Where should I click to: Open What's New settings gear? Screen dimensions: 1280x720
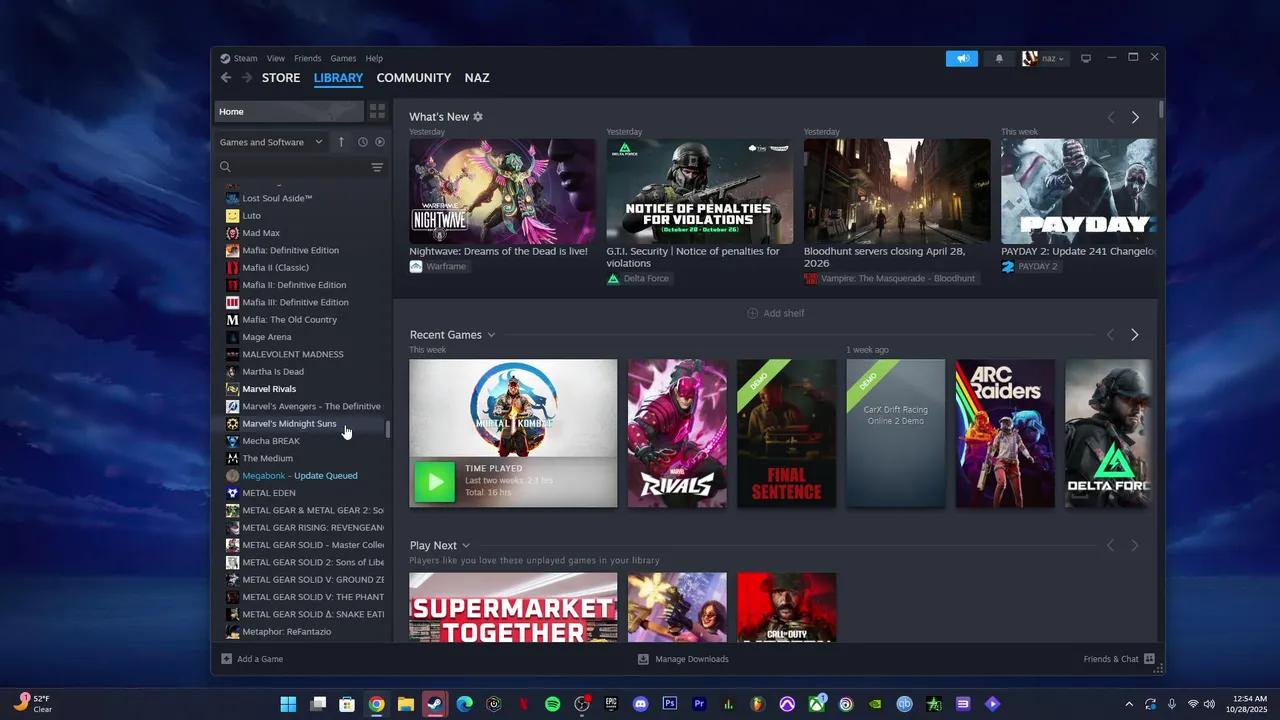pos(478,117)
